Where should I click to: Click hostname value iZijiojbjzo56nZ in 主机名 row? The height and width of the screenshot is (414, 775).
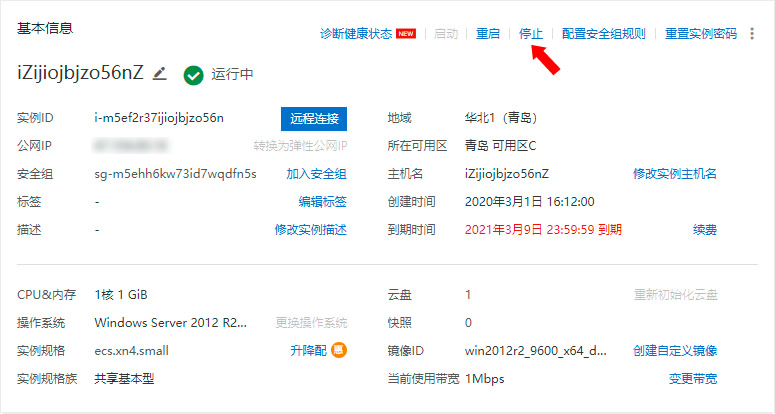tap(507, 174)
